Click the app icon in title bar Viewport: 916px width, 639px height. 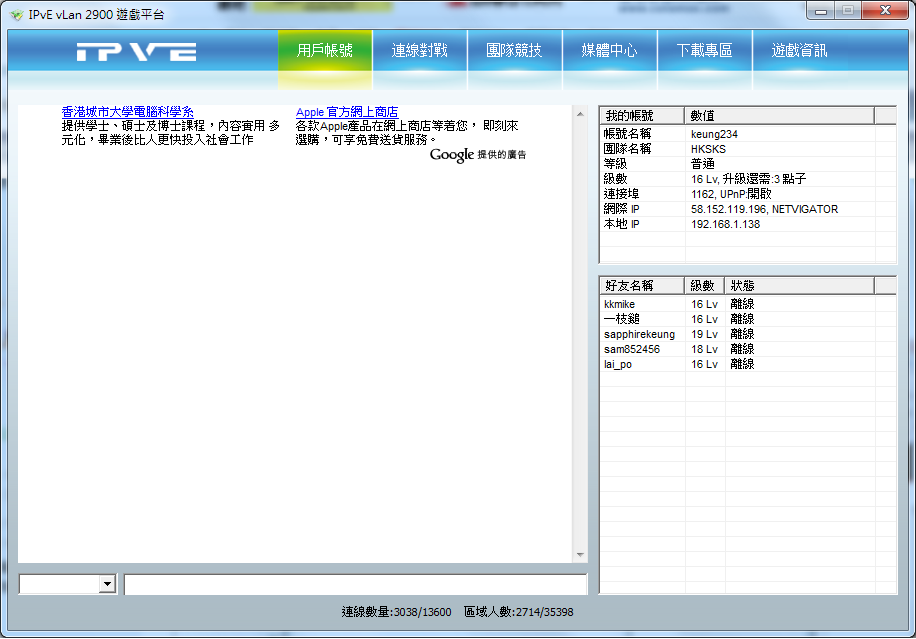(x=16, y=14)
